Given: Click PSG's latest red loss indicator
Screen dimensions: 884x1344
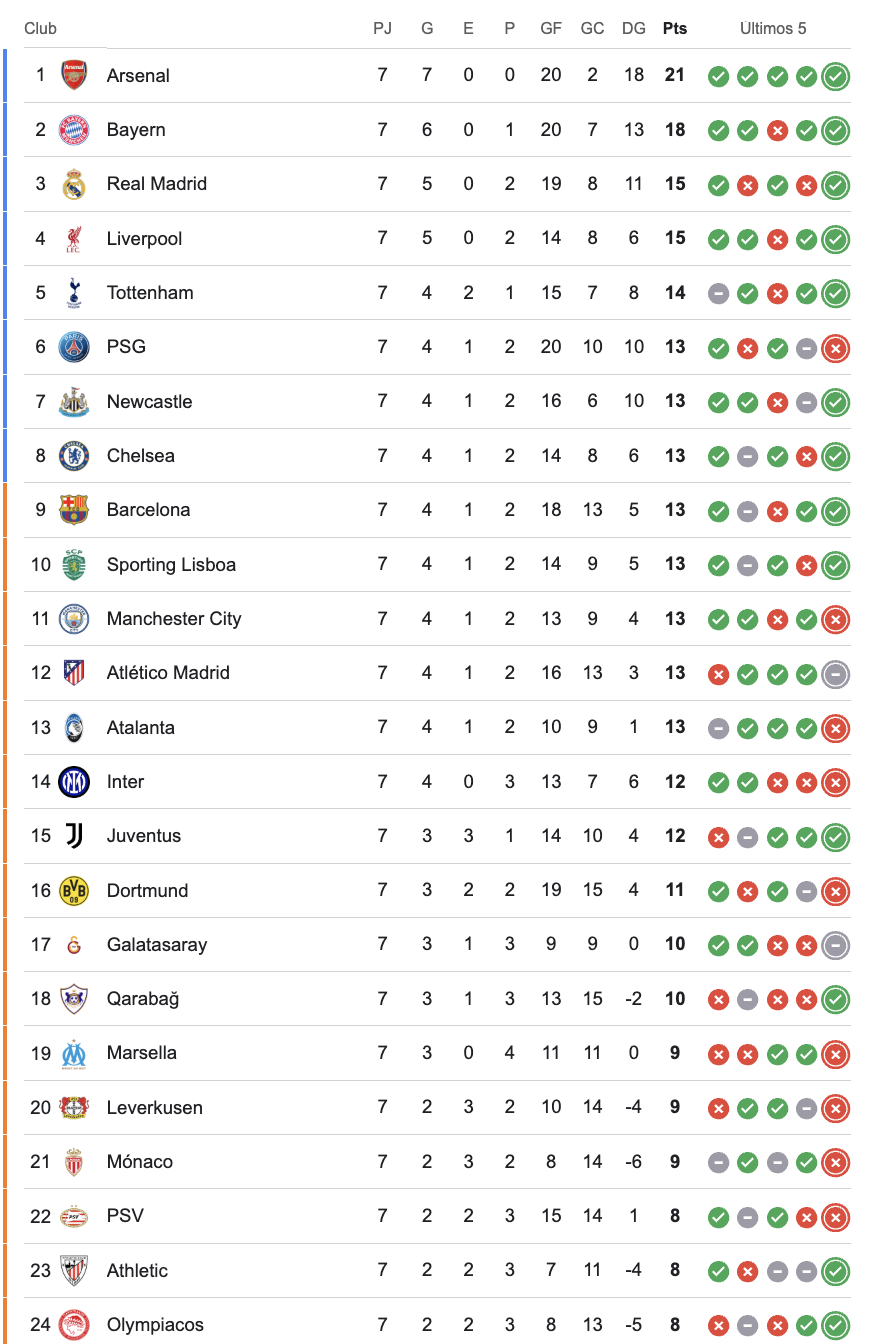Looking at the screenshot, I should 836,348.
